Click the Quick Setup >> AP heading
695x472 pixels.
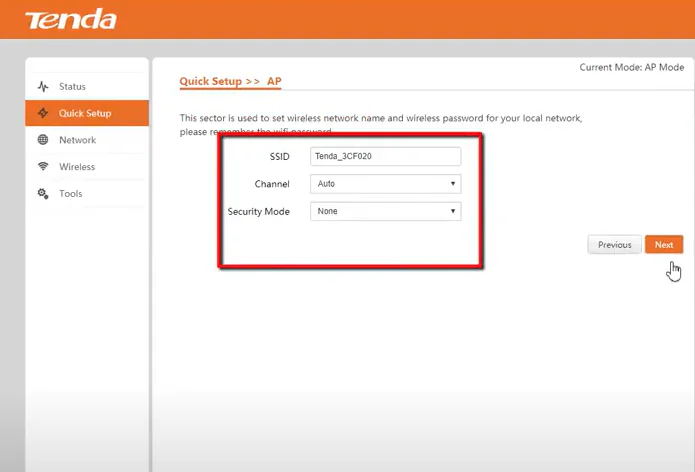[230, 82]
